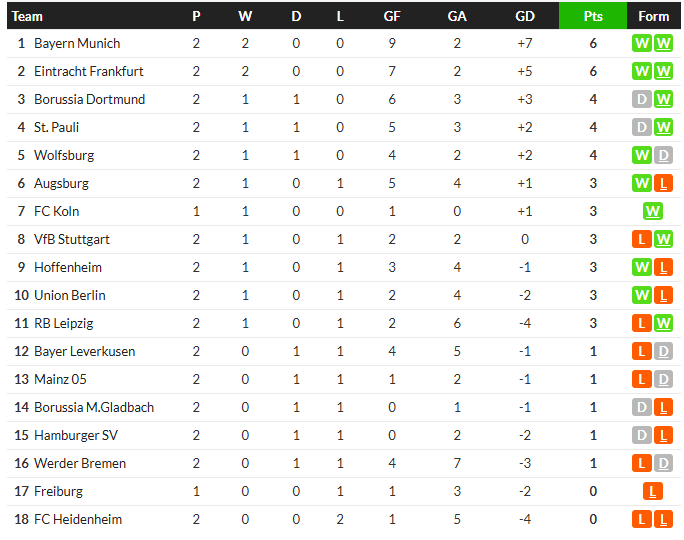The height and width of the screenshot is (540, 684).
Task: Sort table by the green Pts column
Action: click(593, 16)
